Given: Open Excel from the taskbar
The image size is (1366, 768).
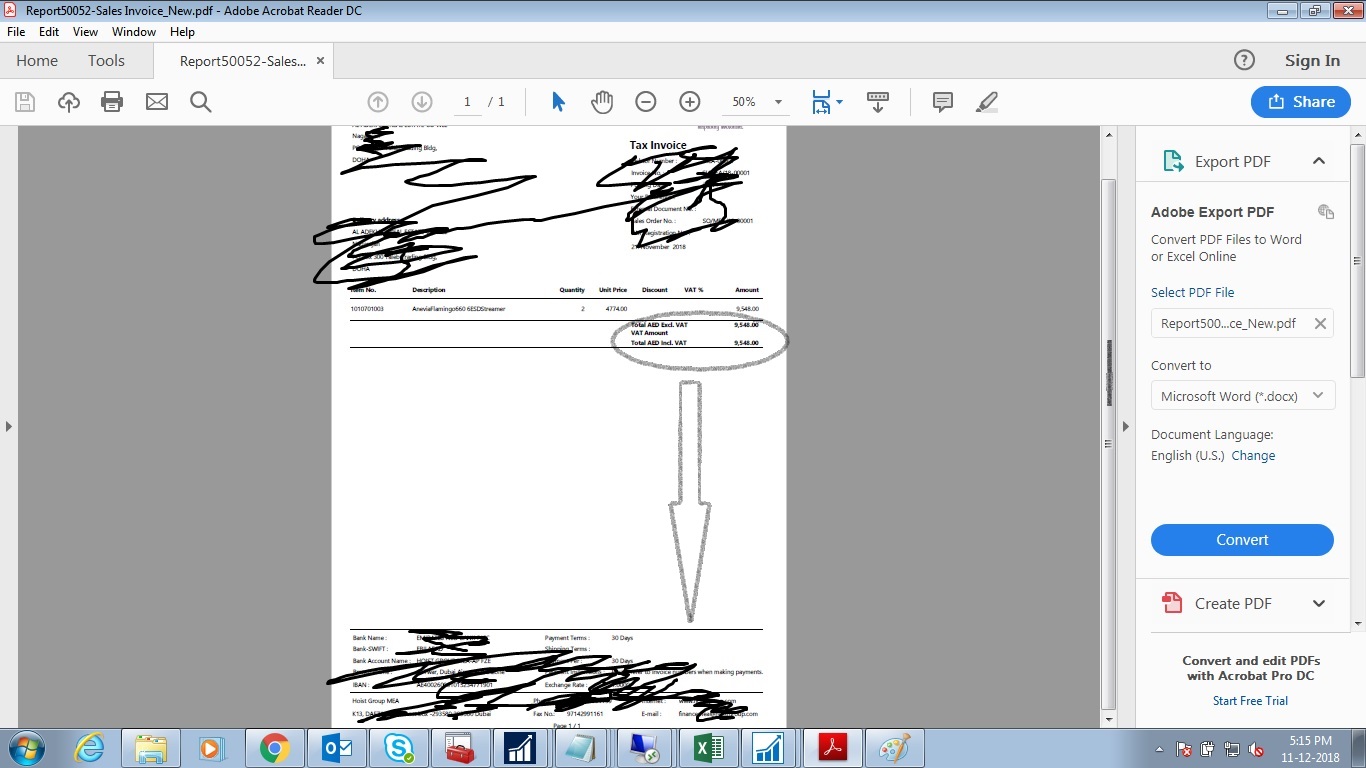Looking at the screenshot, I should pos(709,748).
